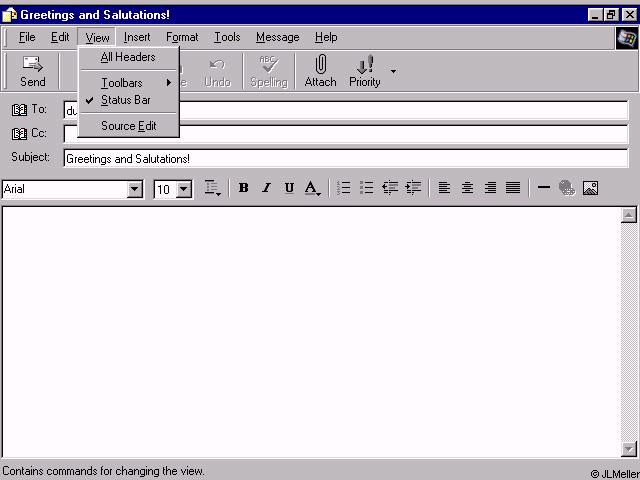This screenshot has width=640, height=480.
Task: Apply italic formatting
Action: (267, 188)
